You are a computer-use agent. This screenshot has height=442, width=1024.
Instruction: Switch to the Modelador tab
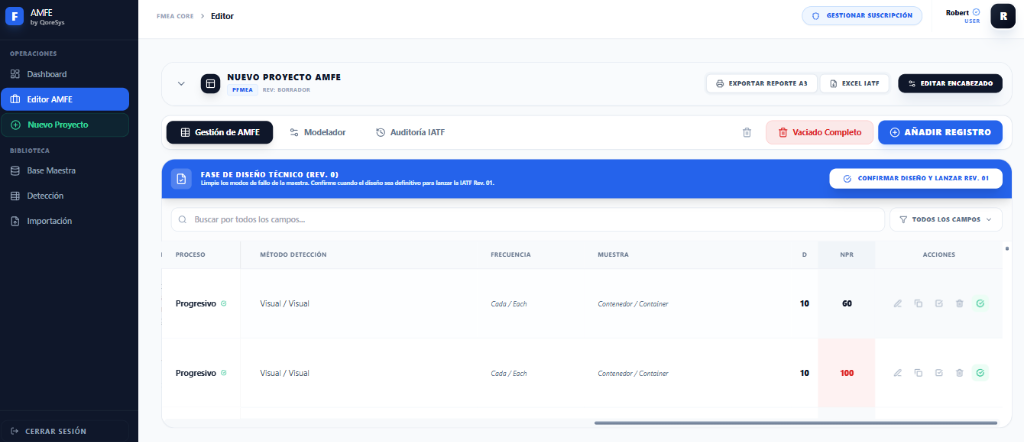(x=317, y=132)
